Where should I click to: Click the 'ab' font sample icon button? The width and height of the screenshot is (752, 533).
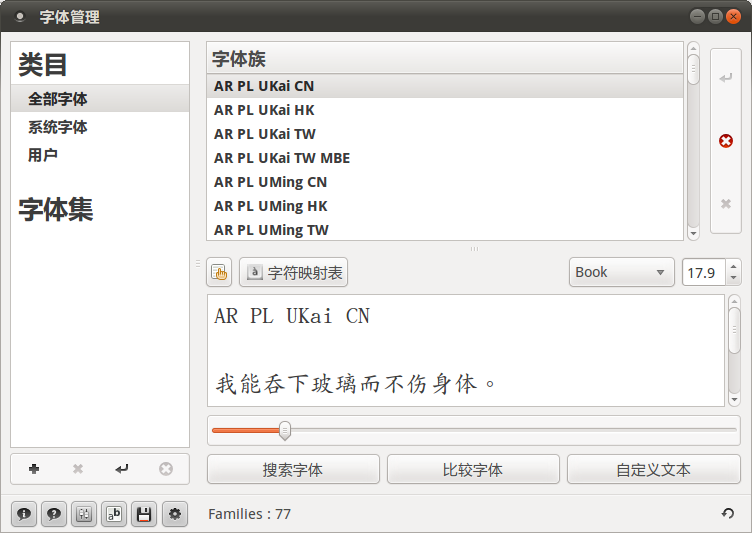point(114,514)
